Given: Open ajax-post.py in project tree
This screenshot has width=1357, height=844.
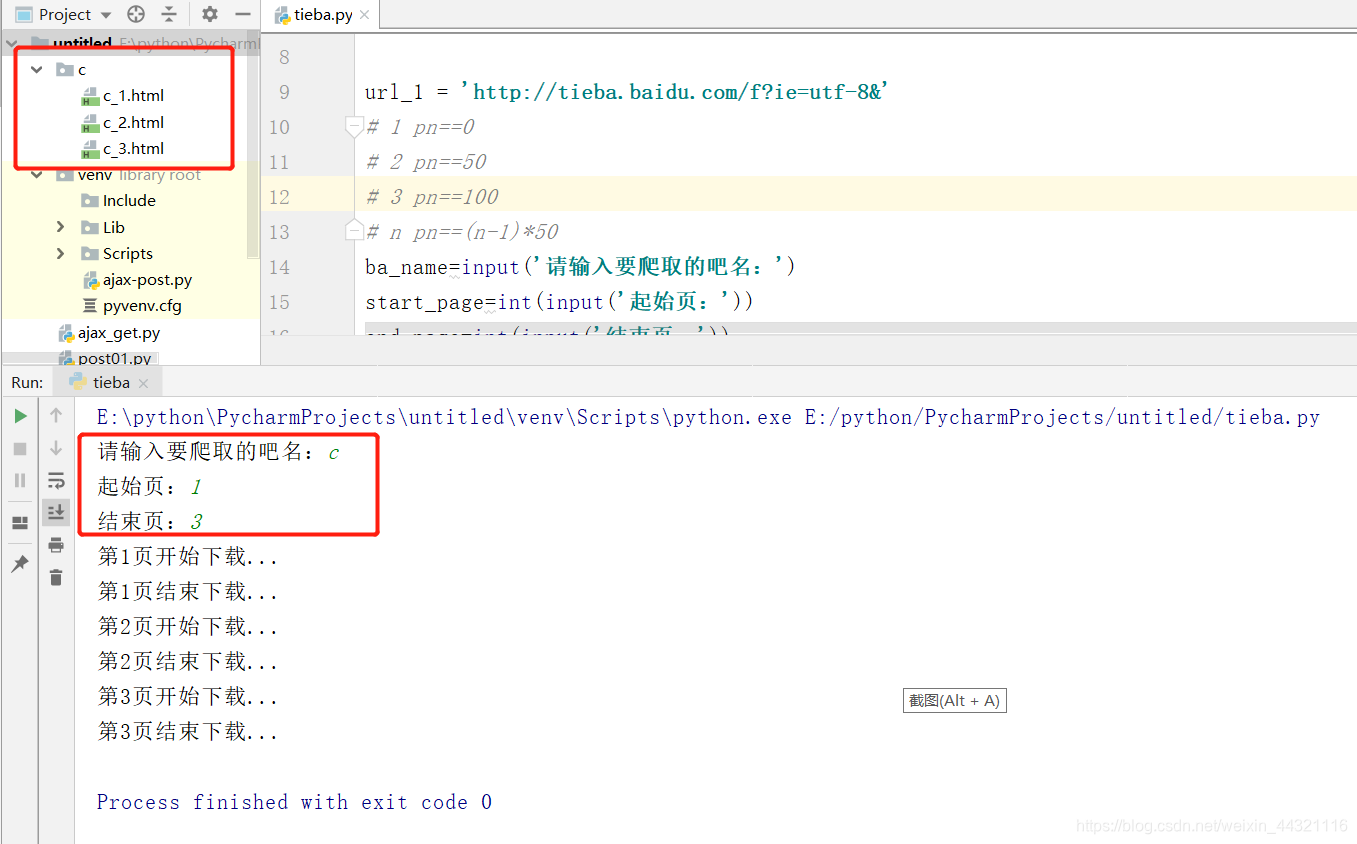Looking at the screenshot, I should [x=147, y=280].
